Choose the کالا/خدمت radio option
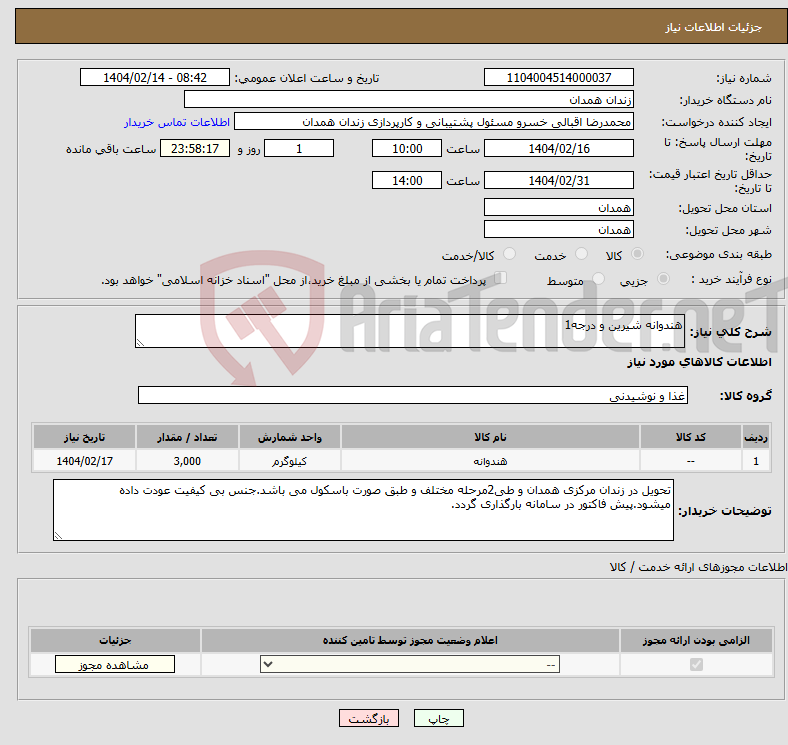 click(508, 255)
